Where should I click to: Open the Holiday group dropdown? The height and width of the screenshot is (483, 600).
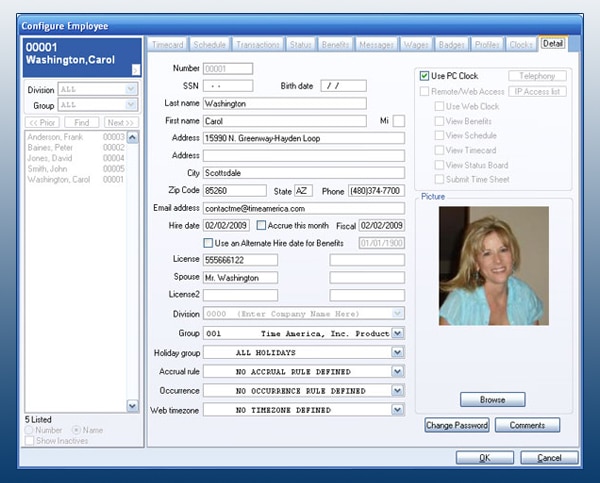click(398, 352)
